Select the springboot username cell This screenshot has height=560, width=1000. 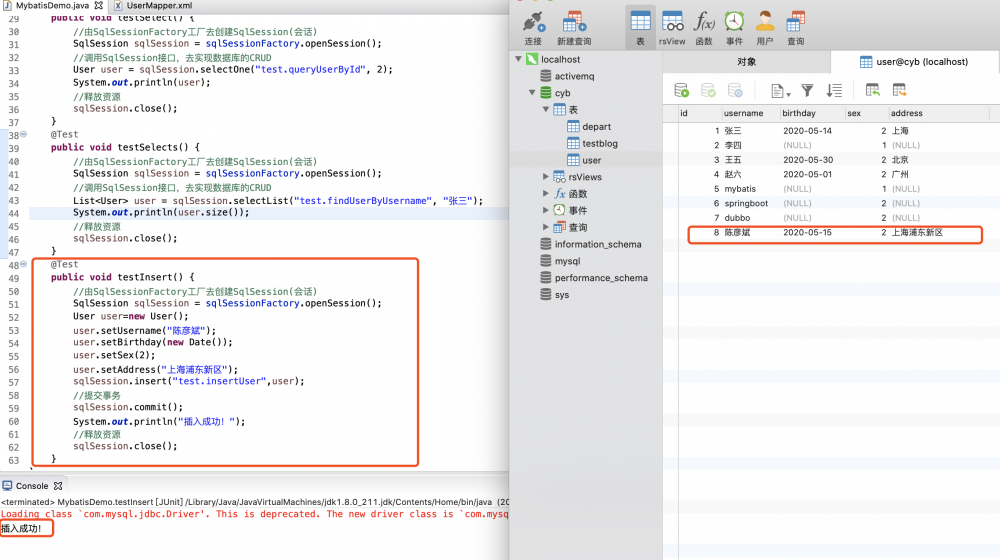pyautogui.click(x=746, y=203)
